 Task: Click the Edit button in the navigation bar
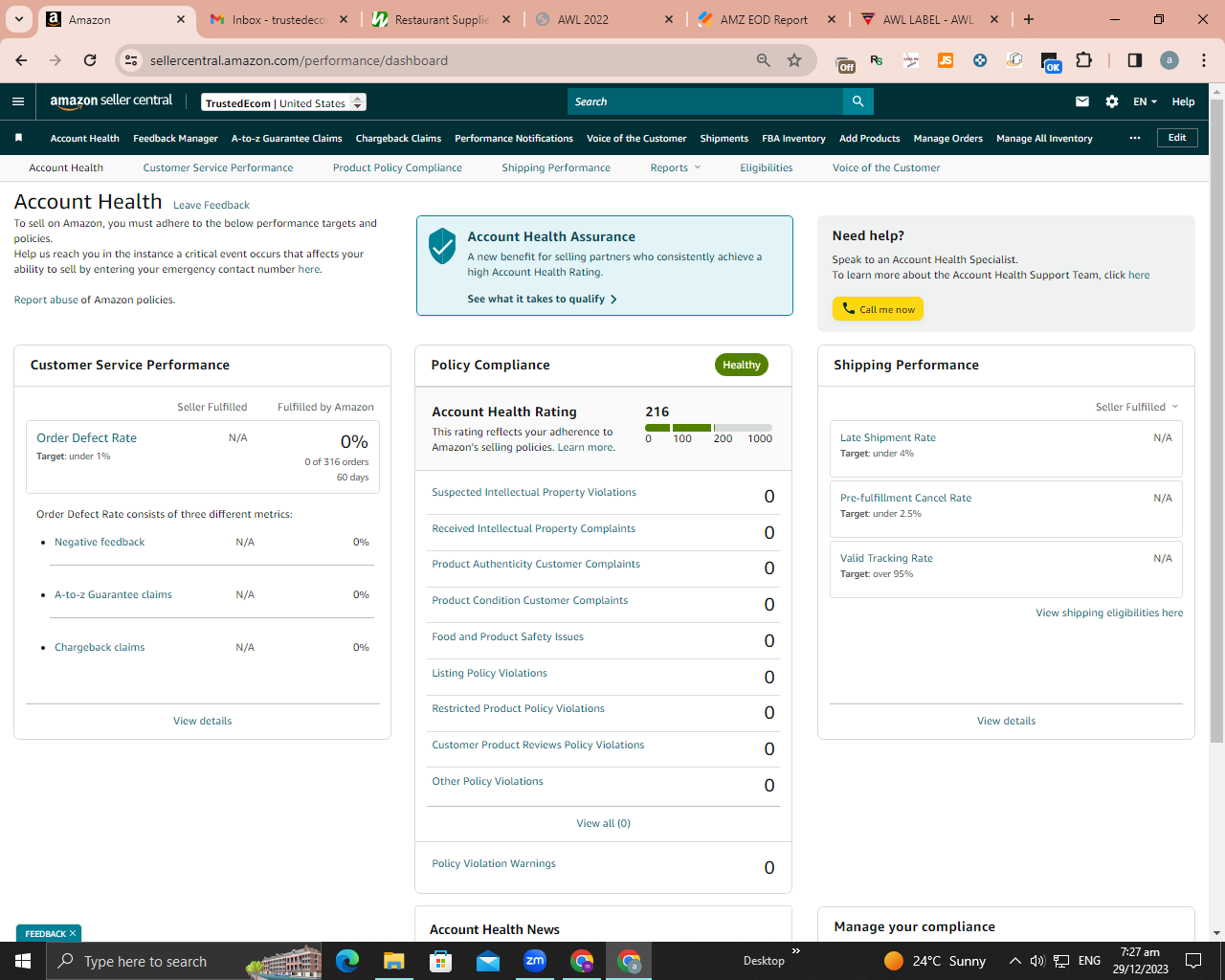point(1177,138)
